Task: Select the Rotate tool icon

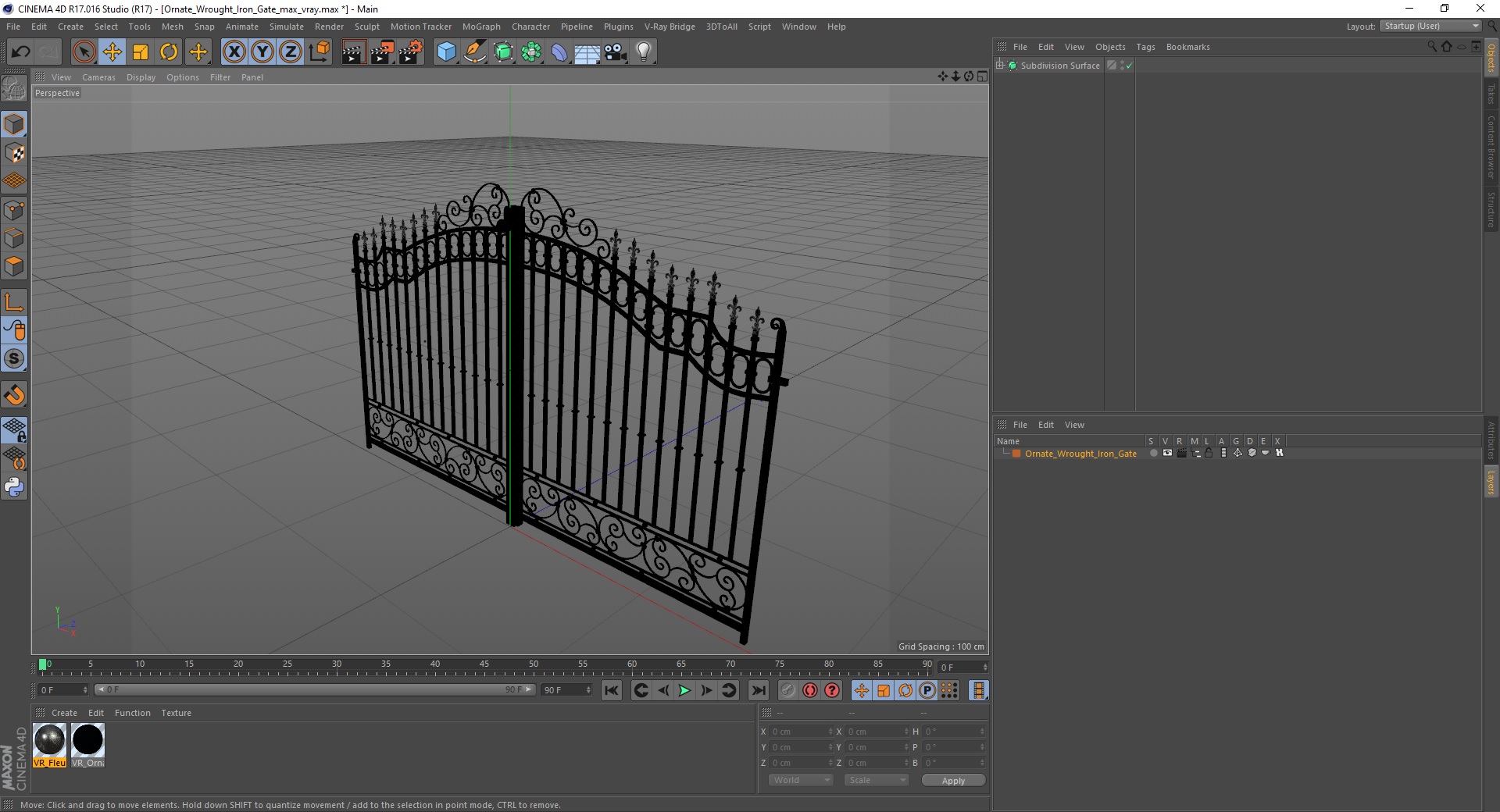Action: coord(169,52)
